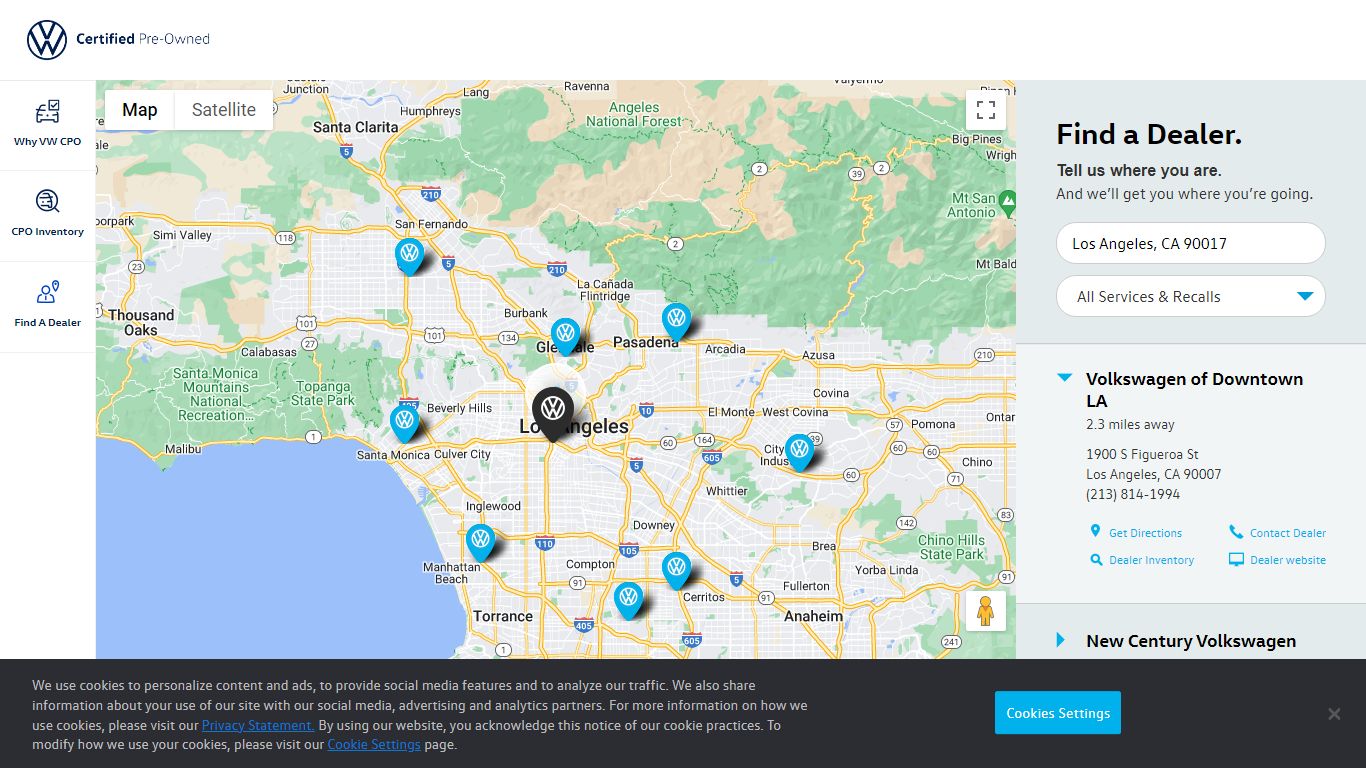The height and width of the screenshot is (768, 1366).
Task: Click Volkswagen of Downtown LA title
Action: pos(1194,389)
